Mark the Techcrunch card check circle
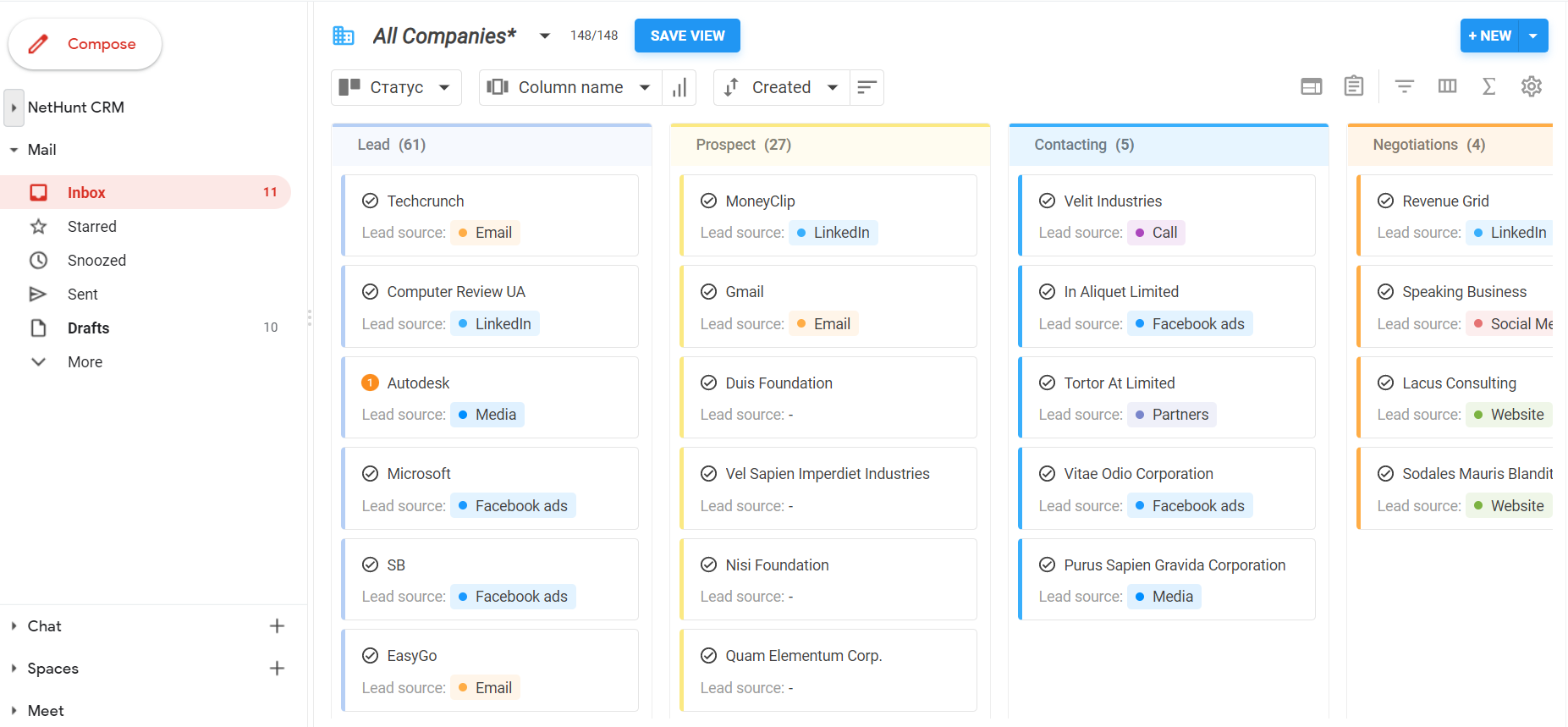1568x727 pixels. click(370, 201)
